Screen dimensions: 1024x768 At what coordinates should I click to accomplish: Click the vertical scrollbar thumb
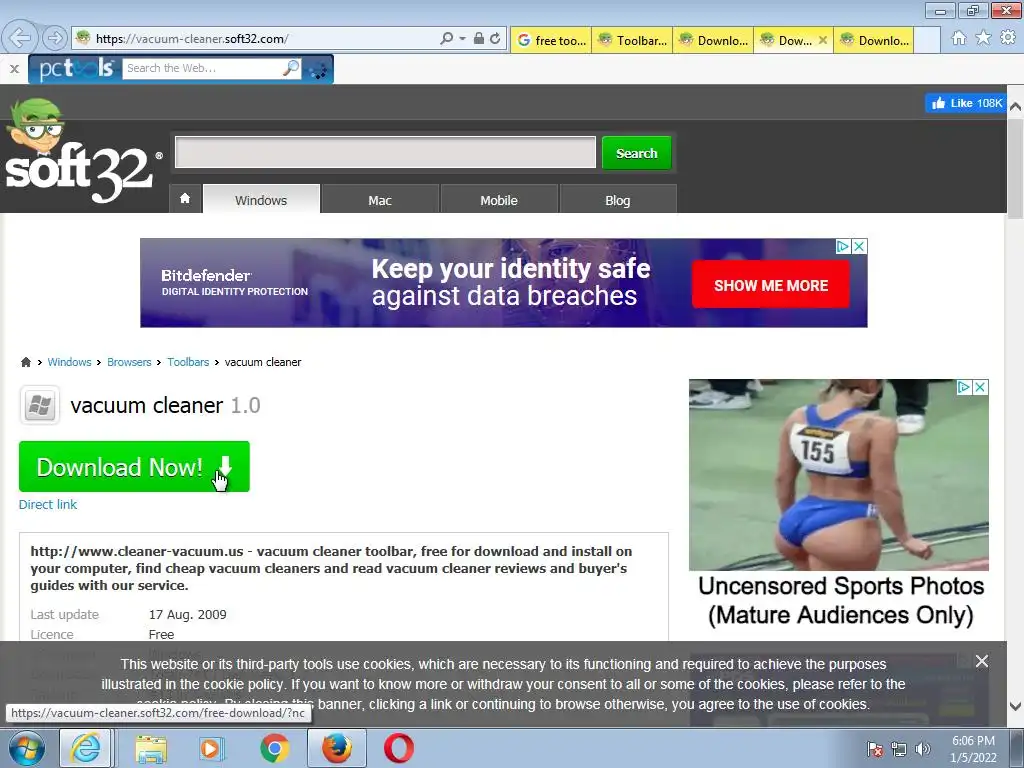[x=1016, y=168]
